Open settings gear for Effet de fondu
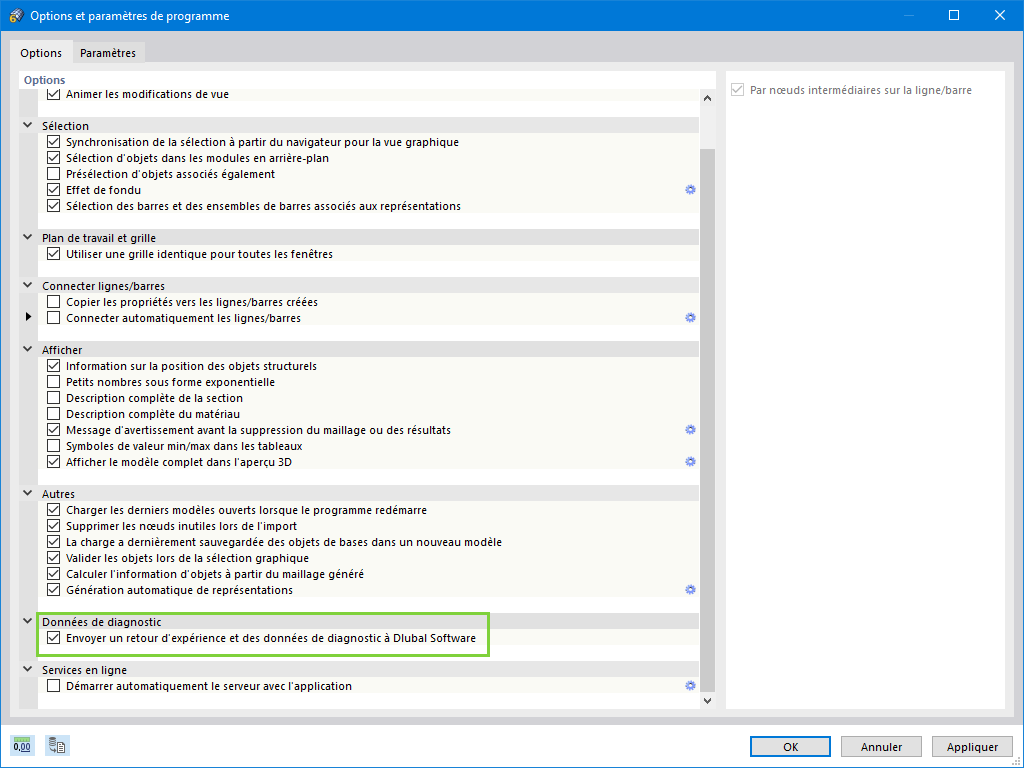 click(690, 190)
